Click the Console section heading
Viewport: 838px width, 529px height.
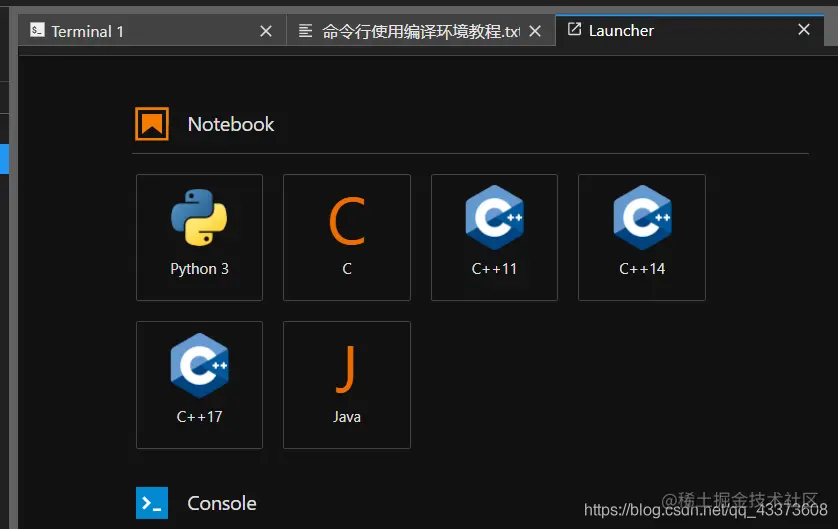222,503
